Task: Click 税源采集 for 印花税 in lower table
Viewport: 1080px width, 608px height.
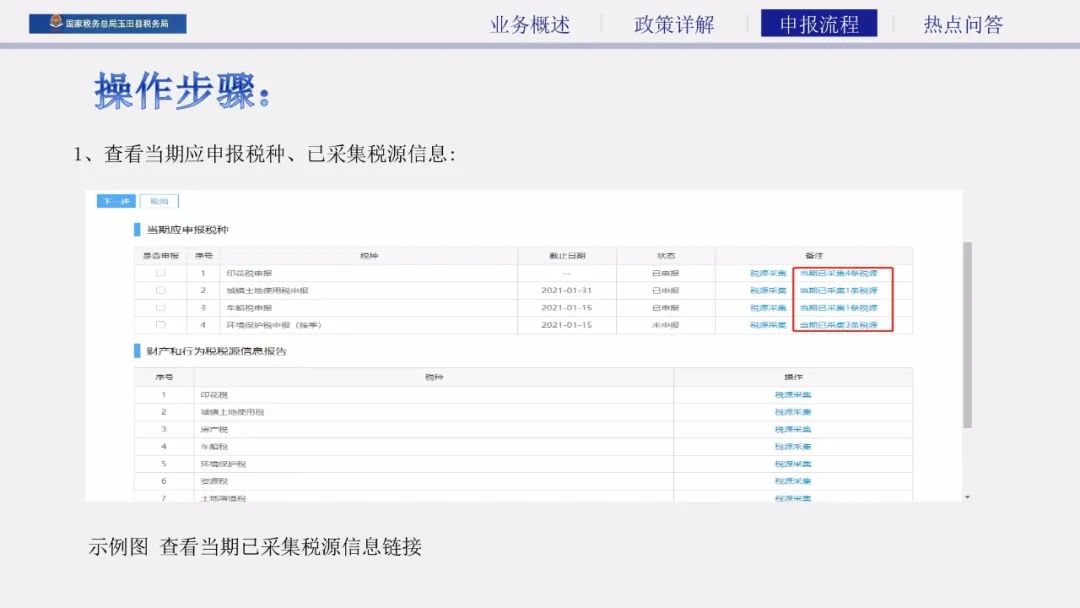Action: tap(793, 395)
